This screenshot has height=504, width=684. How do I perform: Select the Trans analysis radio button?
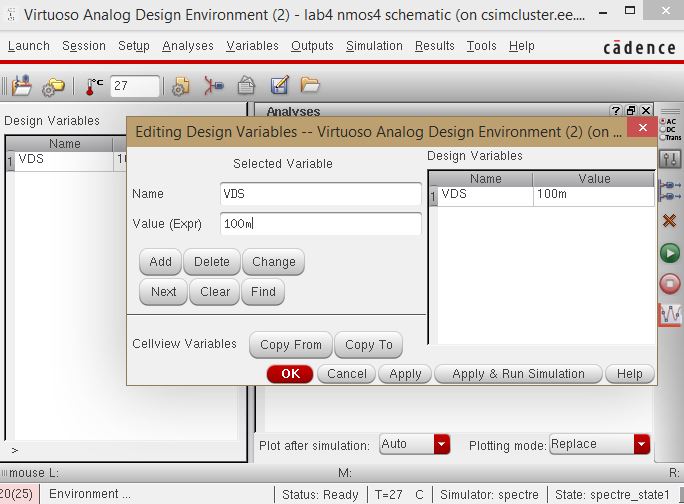[x=663, y=137]
